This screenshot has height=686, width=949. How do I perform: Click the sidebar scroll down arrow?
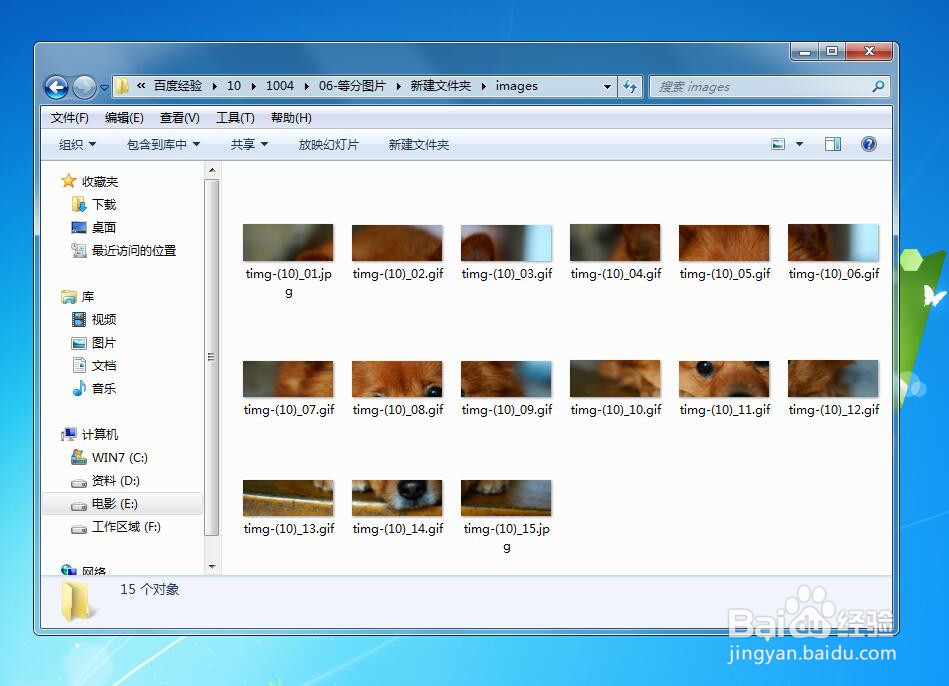pyautogui.click(x=212, y=567)
